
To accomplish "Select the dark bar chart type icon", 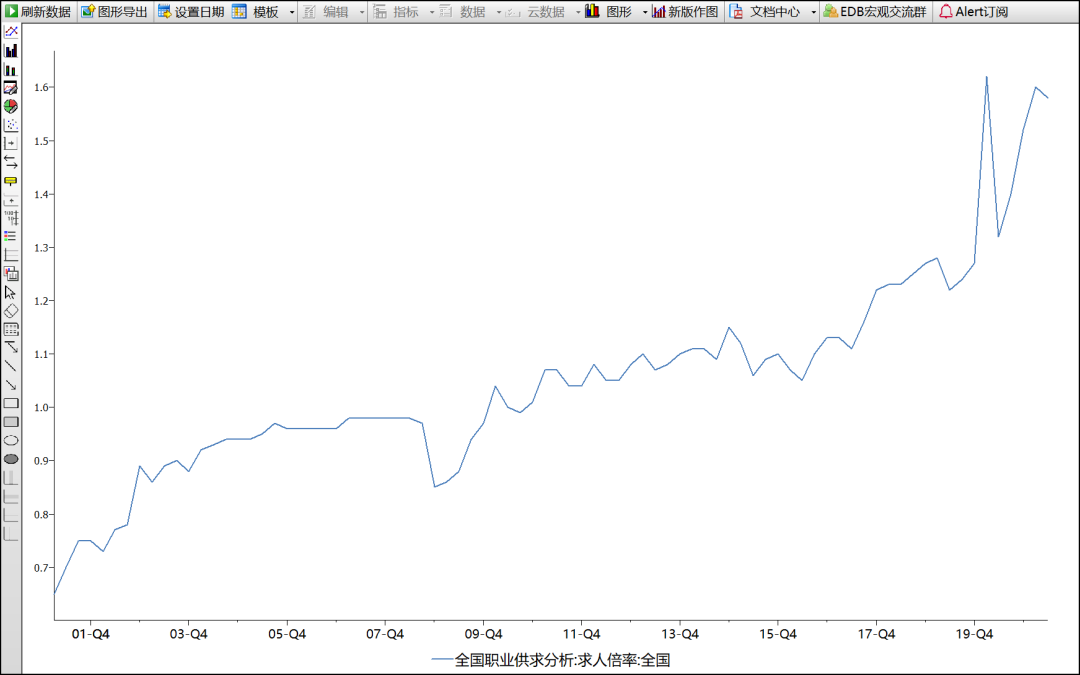I will (x=11, y=50).
